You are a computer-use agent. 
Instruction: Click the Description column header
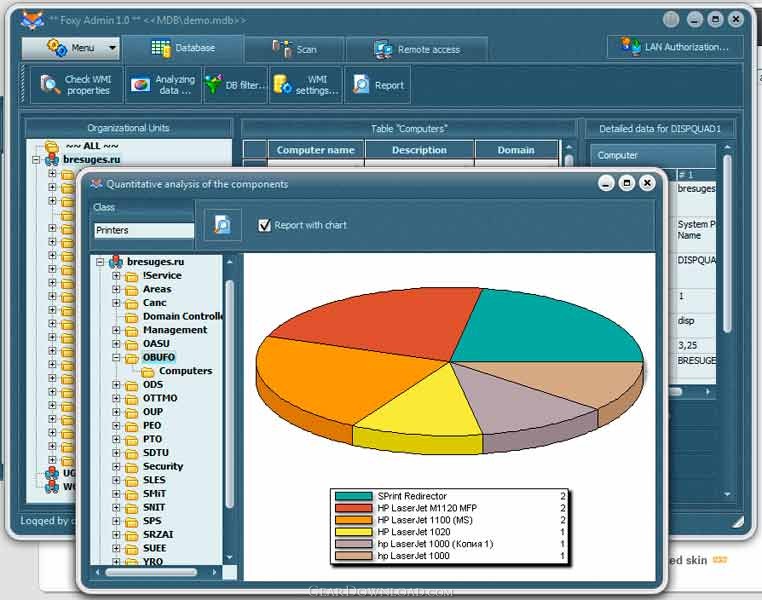tap(419, 150)
